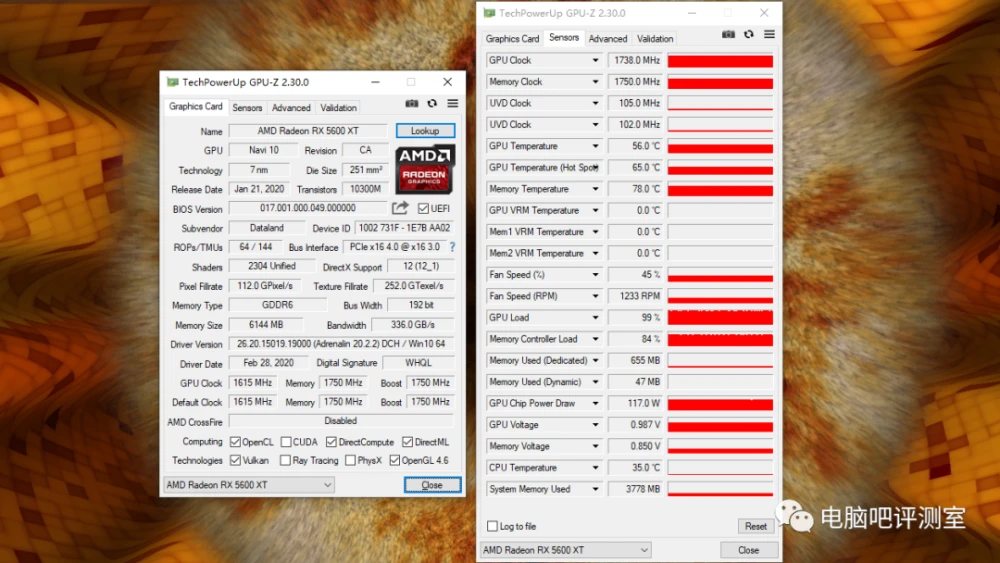Click GPU-Z app icon in Graphics Card title bar
This screenshot has height=563, width=1000.
(x=172, y=82)
